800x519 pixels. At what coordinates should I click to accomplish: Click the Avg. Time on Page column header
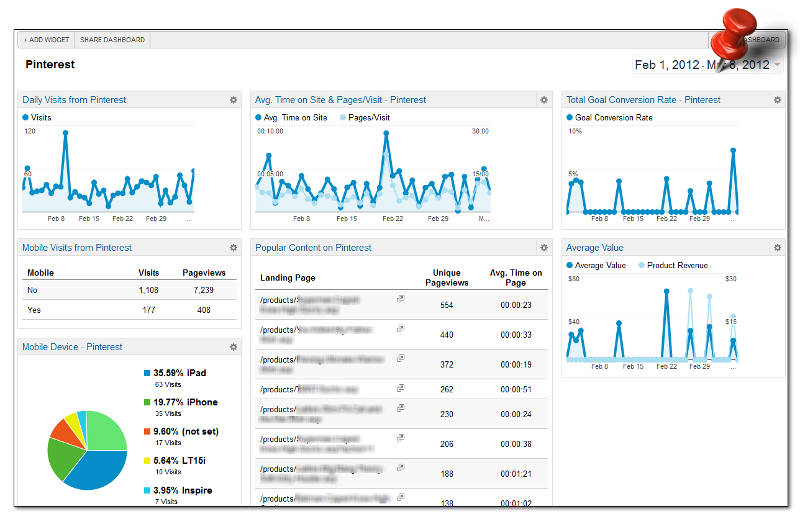coord(516,278)
